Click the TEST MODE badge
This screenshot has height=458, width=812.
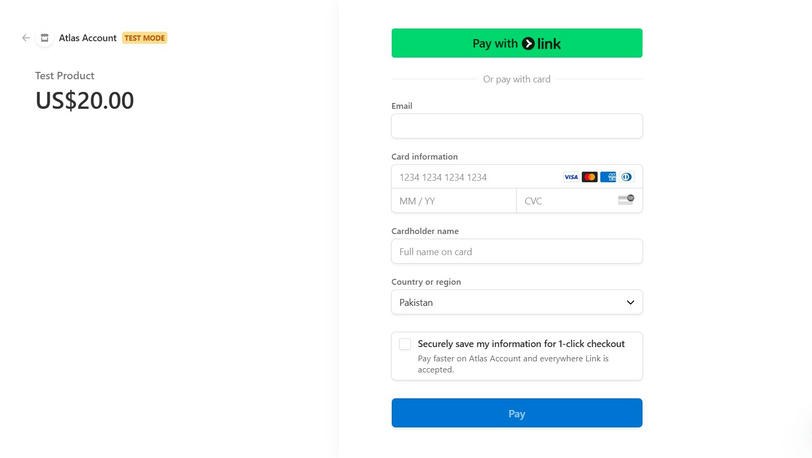(144, 38)
